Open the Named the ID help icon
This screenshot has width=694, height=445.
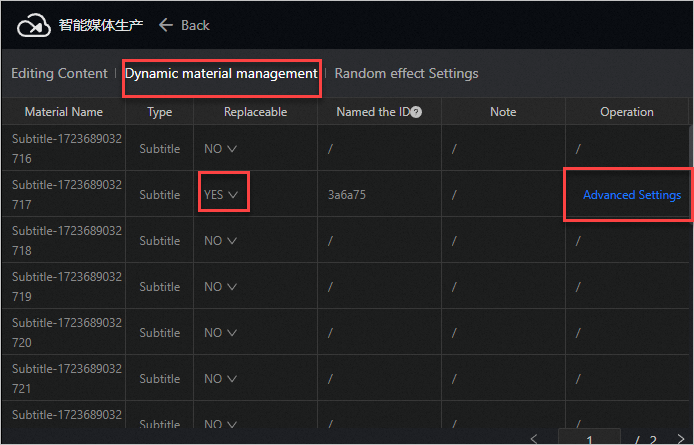pos(416,112)
